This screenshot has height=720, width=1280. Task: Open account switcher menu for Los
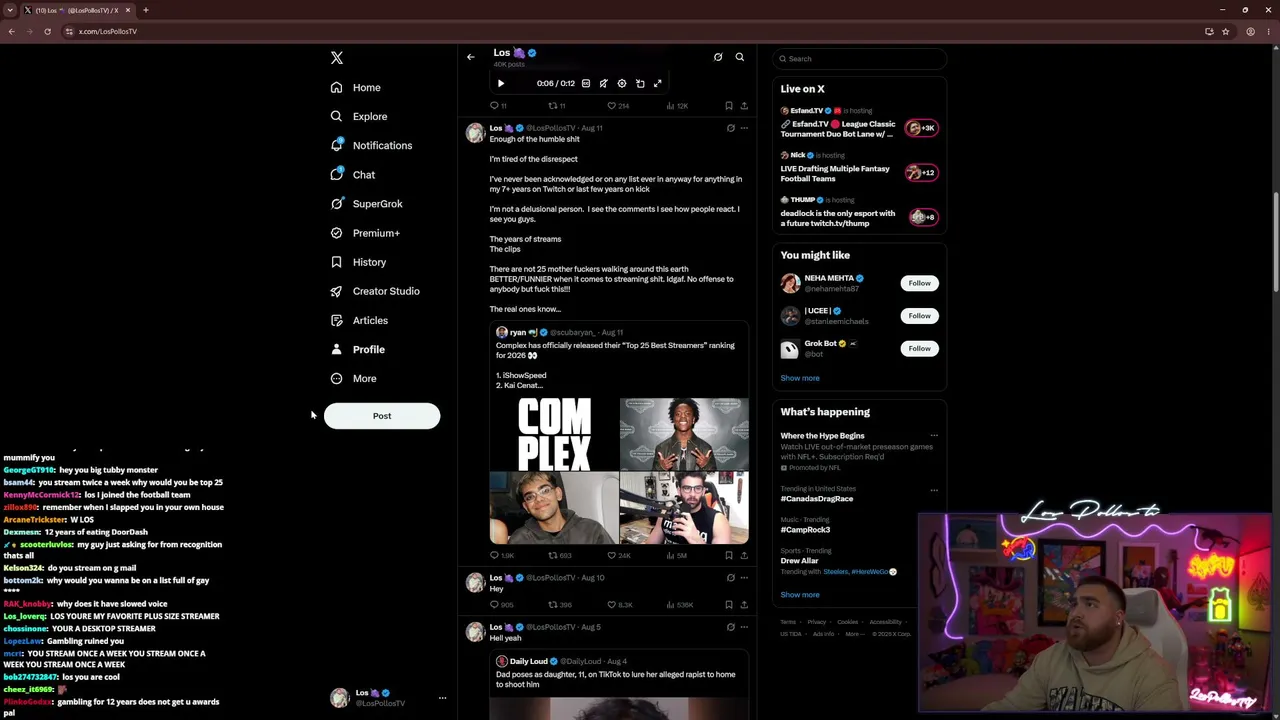point(388,698)
